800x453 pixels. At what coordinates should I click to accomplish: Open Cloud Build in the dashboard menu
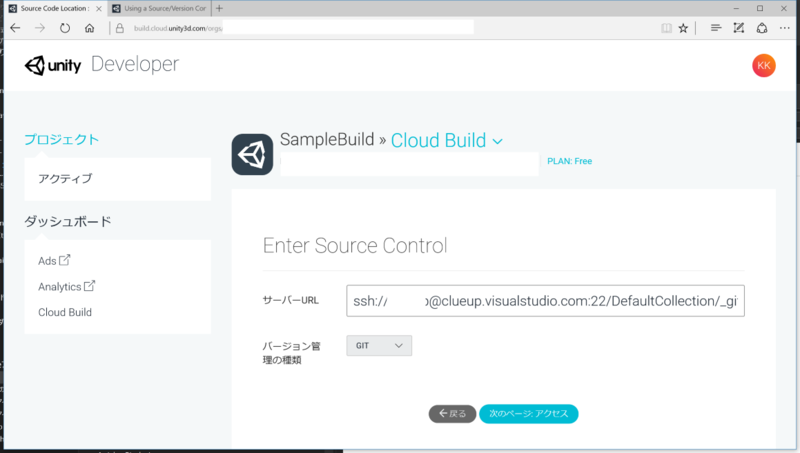[65, 312]
